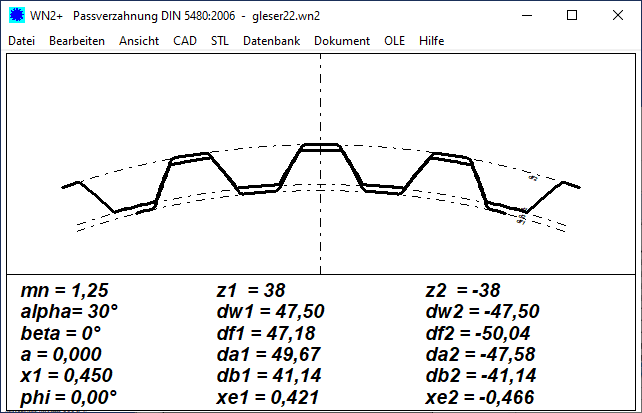Image resolution: width=642 pixels, height=413 pixels.
Task: Open the Bearbeiten menu
Action: click(x=77, y=41)
